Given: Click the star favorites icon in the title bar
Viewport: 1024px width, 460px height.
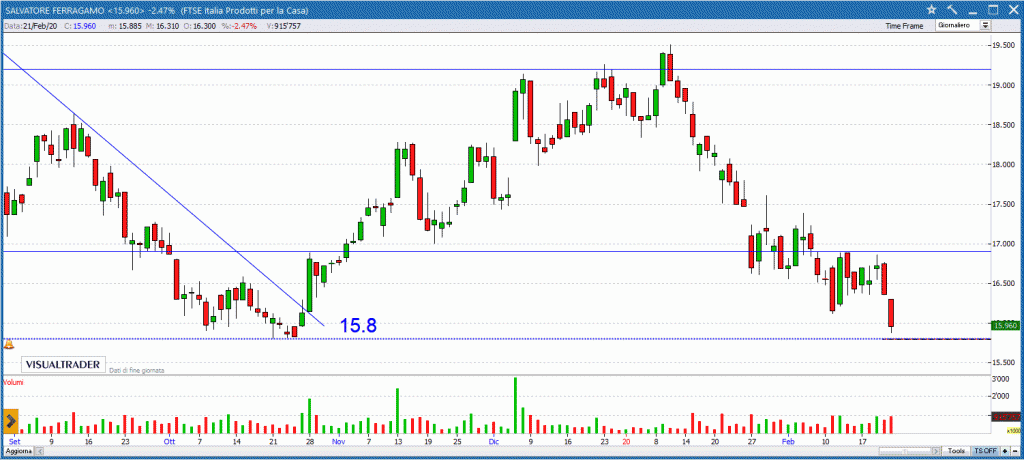Looking at the screenshot, I should pyautogui.click(x=931, y=9).
